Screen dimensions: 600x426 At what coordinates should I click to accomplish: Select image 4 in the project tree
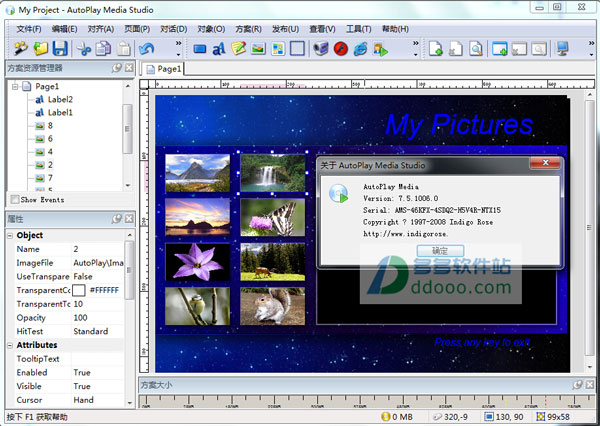(x=50, y=152)
